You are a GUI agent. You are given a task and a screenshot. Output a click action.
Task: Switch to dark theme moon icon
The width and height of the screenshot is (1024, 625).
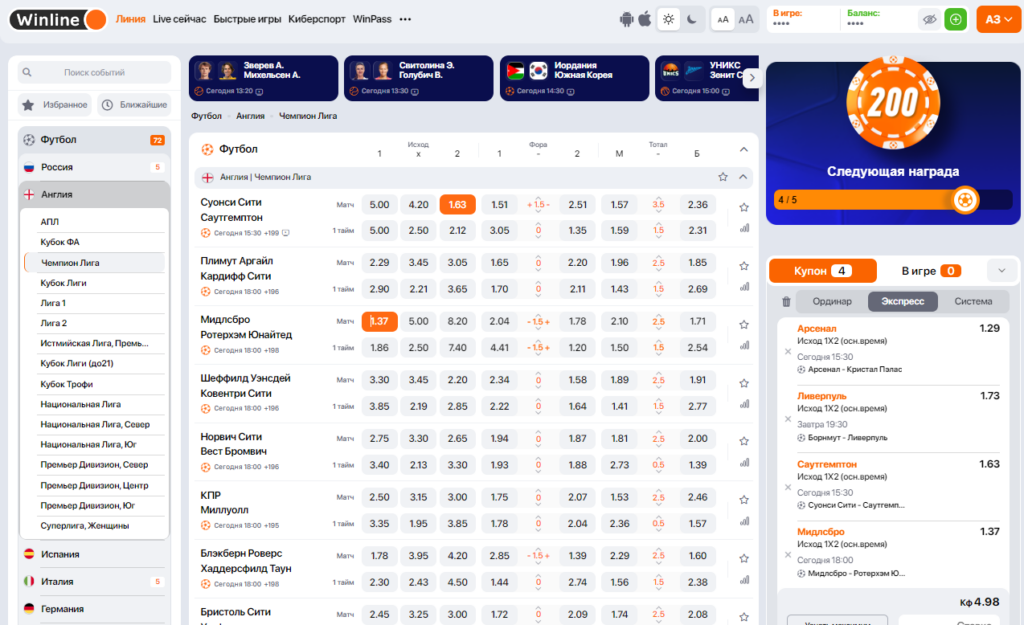692,19
